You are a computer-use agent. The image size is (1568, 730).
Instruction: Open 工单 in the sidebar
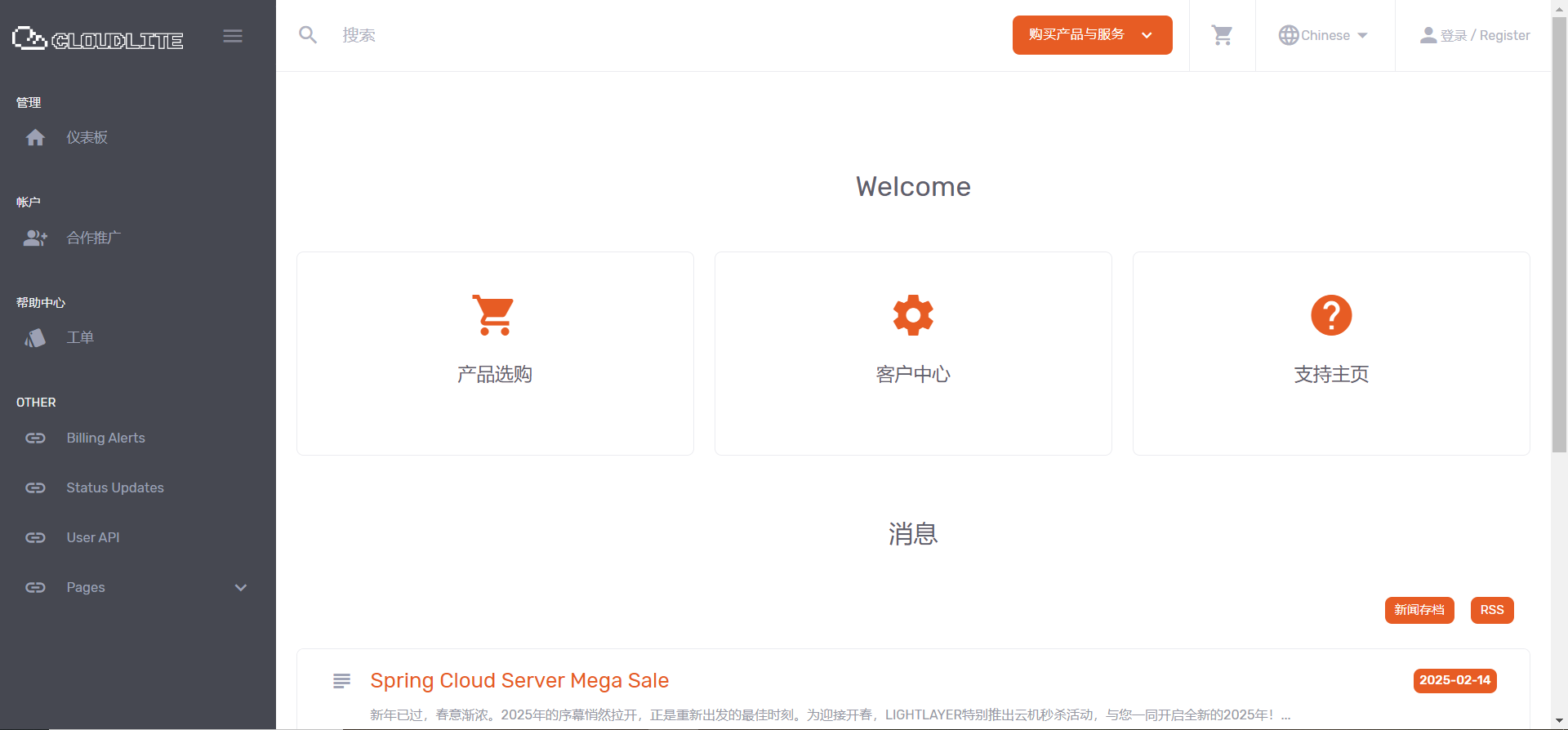pos(80,338)
